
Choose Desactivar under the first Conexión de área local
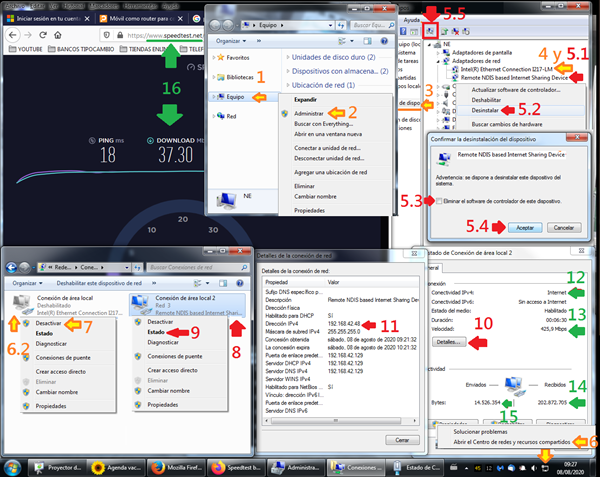48,323
